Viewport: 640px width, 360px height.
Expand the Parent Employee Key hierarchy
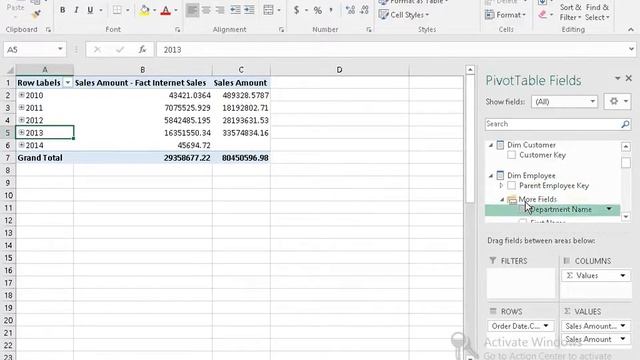[x=502, y=186]
